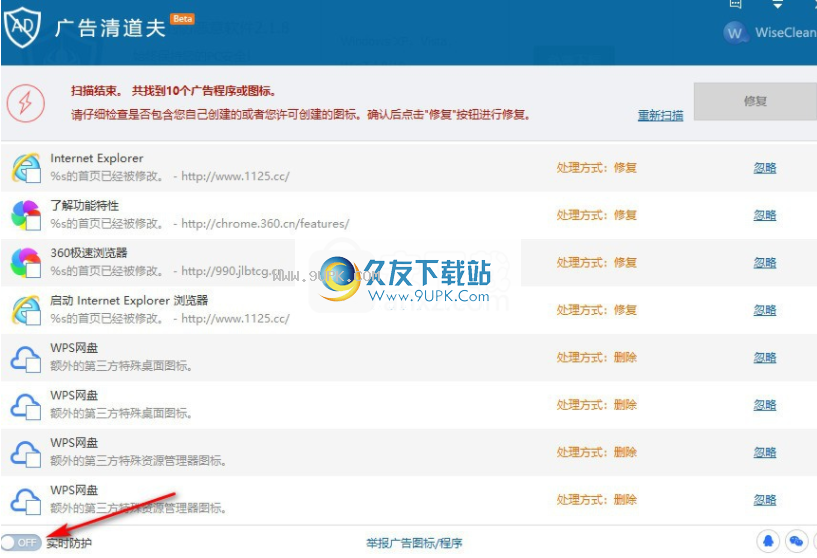Select the 360极速浏览器 row title
This screenshot has width=817, height=558.
(89, 253)
